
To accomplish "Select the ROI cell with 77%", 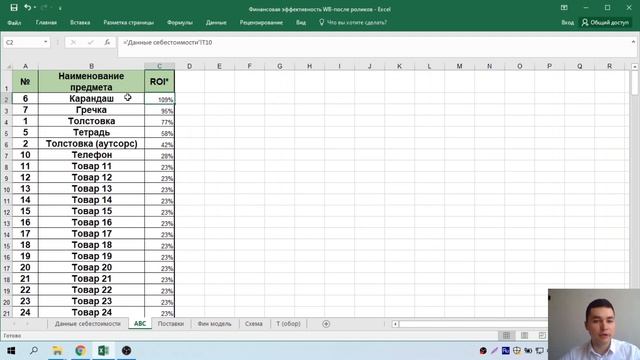I will pyautogui.click(x=159, y=121).
